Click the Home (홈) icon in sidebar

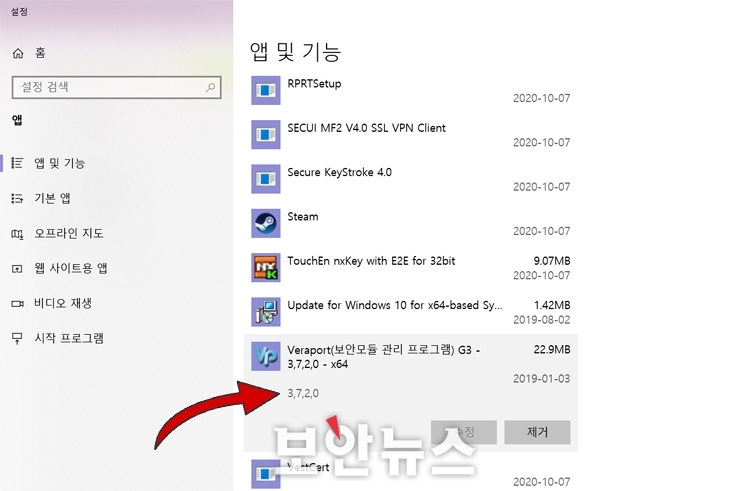click(x=18, y=53)
